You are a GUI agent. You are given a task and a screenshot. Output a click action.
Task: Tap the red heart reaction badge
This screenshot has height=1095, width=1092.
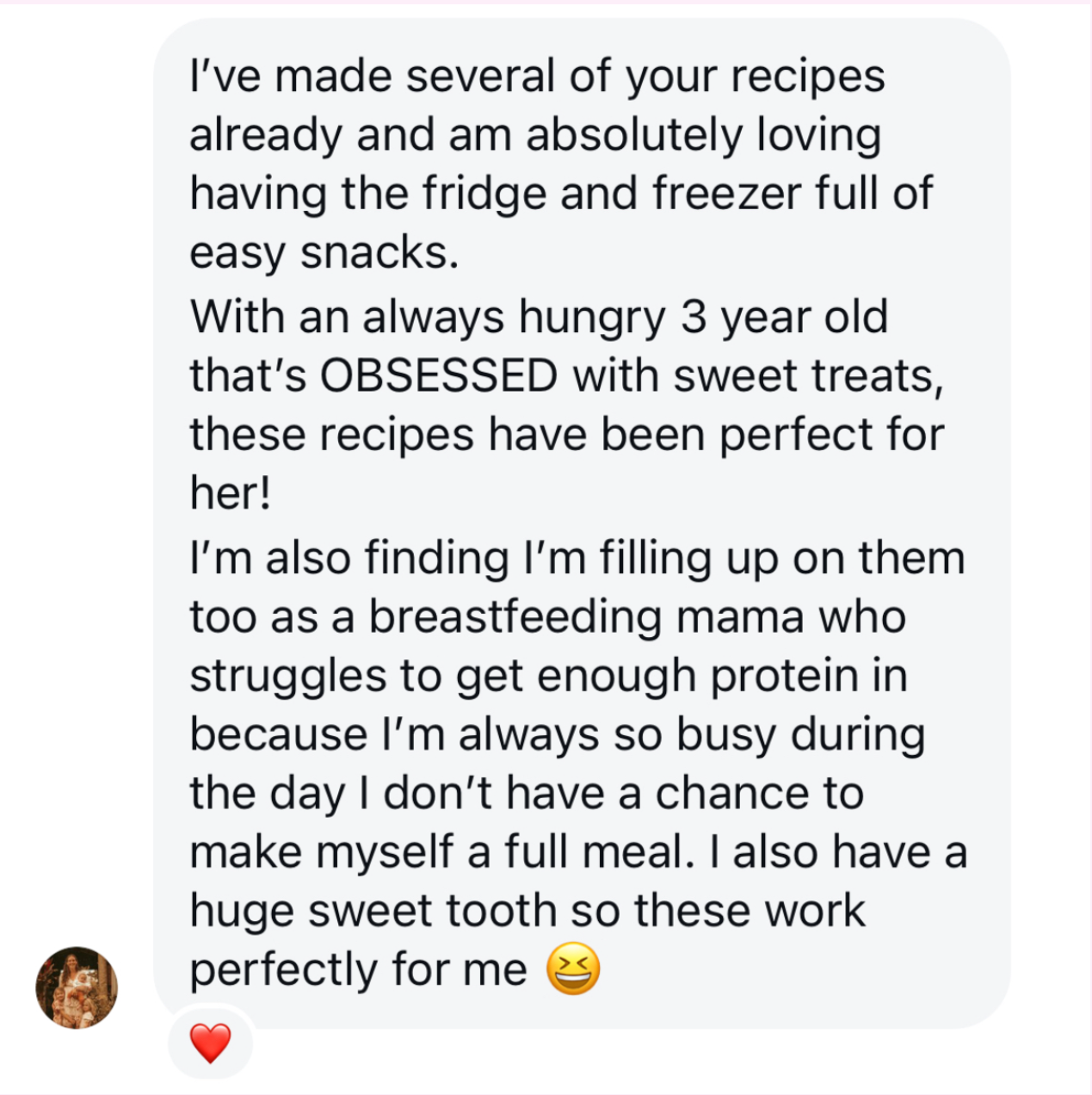(211, 1043)
